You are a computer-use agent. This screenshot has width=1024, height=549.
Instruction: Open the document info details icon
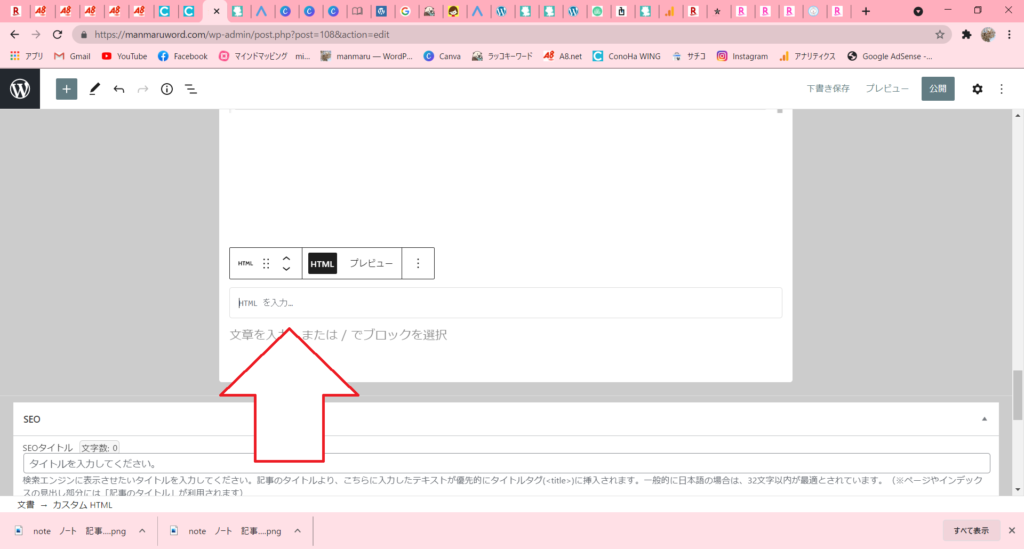pyautogui.click(x=167, y=89)
